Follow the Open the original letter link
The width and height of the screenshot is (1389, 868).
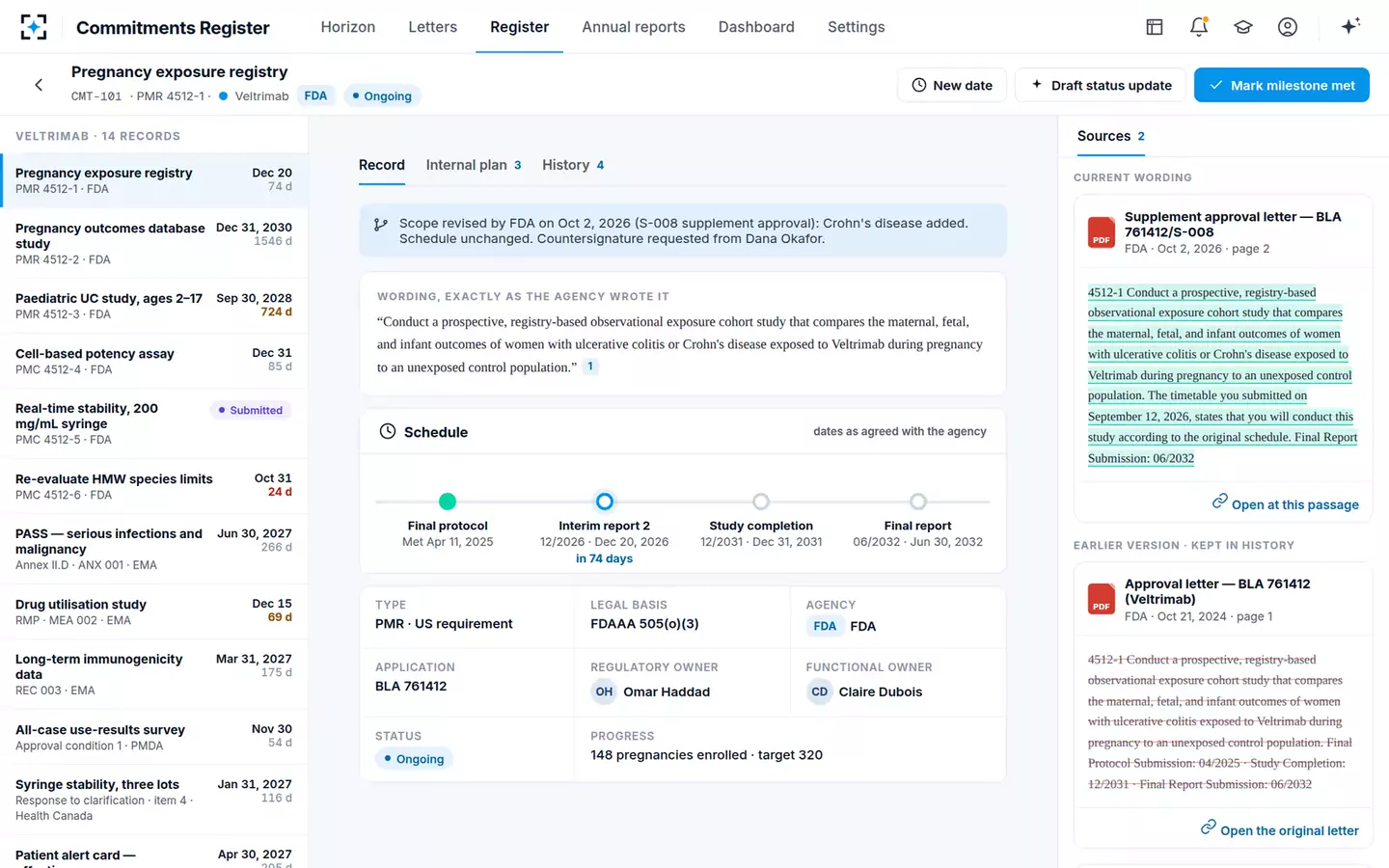[x=1280, y=829]
